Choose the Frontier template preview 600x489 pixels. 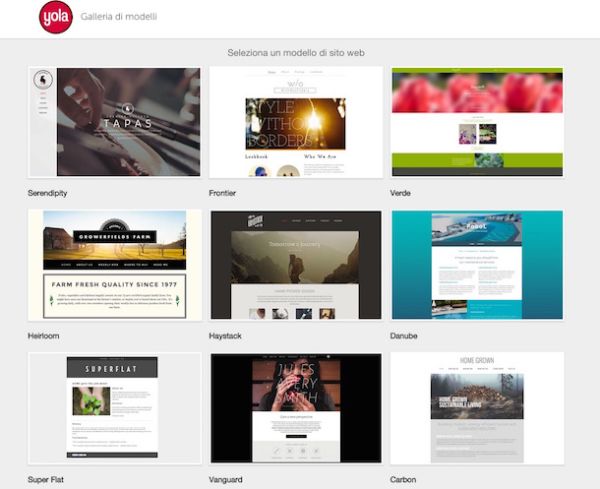[x=296, y=122]
